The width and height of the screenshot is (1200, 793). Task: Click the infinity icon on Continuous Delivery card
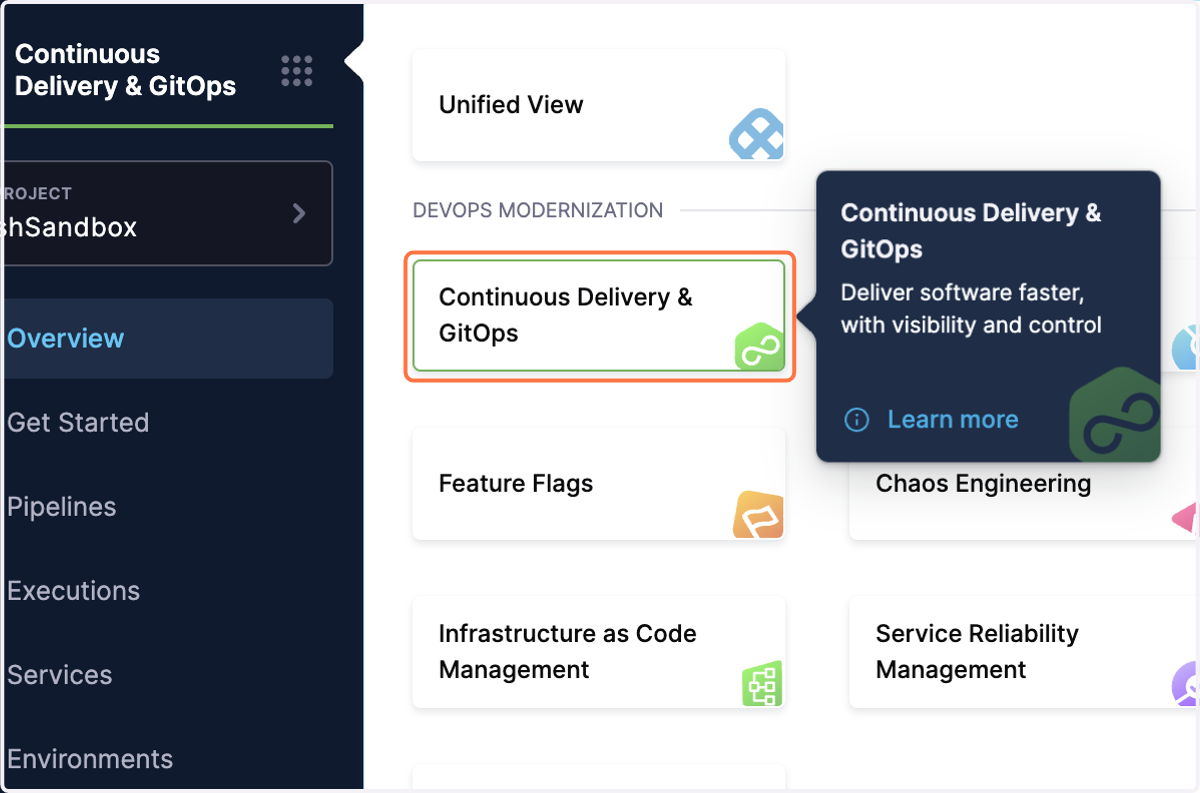(x=759, y=347)
